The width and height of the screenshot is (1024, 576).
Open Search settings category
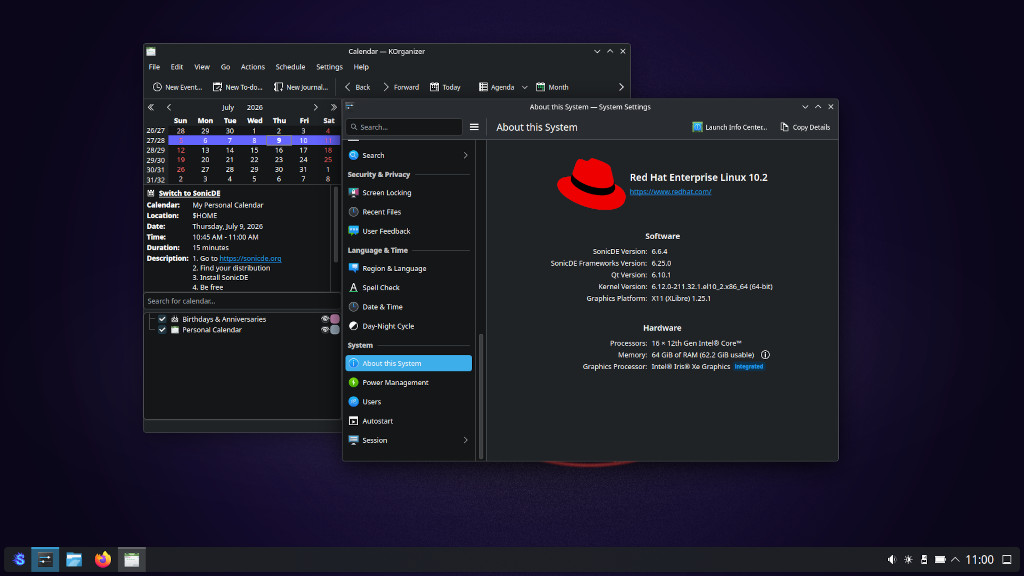408,155
